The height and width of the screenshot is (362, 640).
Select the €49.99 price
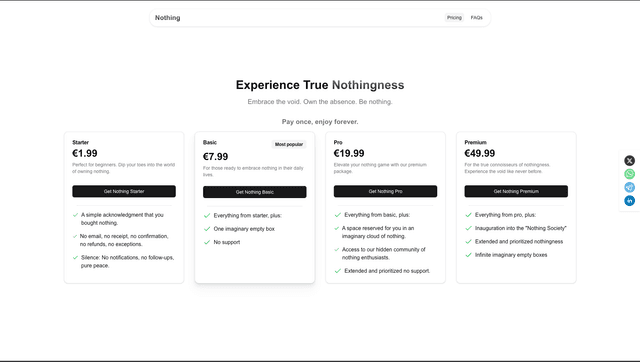pos(480,153)
